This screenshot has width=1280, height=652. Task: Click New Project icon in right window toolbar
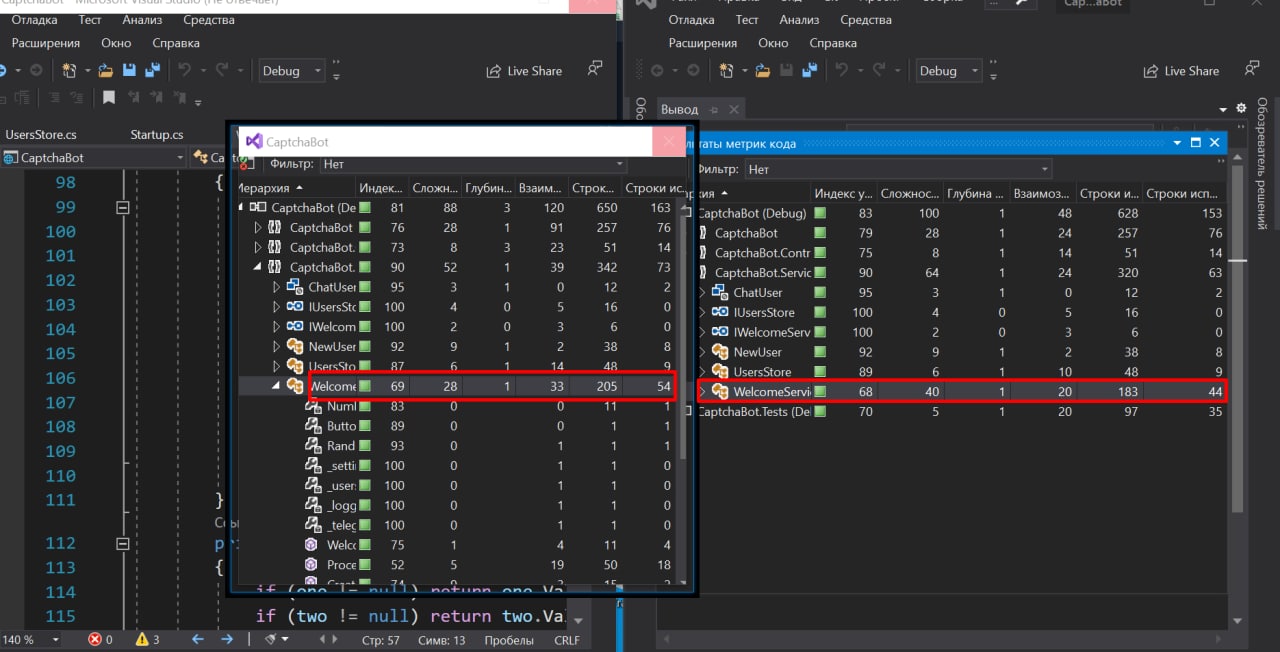coord(727,71)
